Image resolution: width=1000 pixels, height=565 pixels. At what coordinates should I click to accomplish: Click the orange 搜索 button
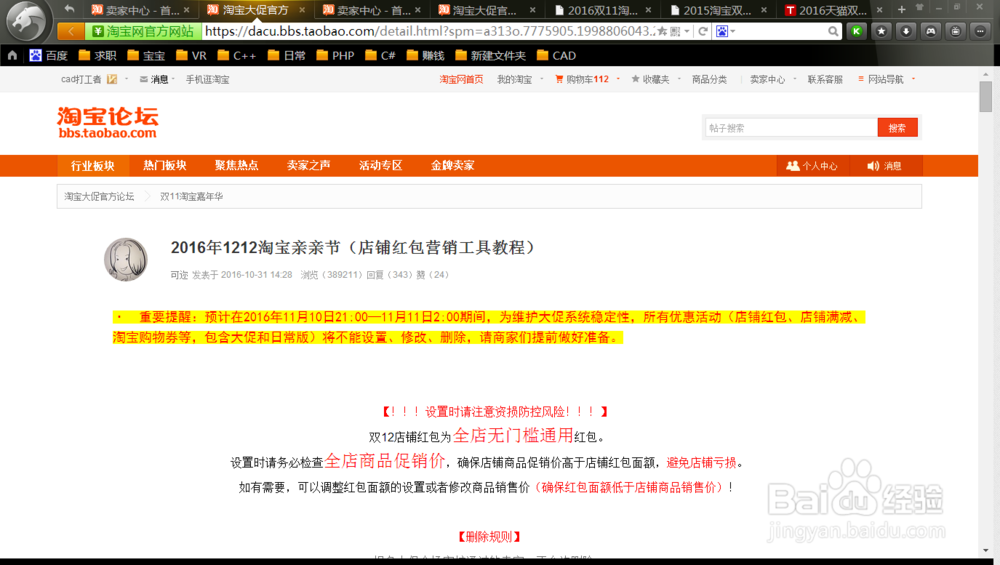[897, 128]
